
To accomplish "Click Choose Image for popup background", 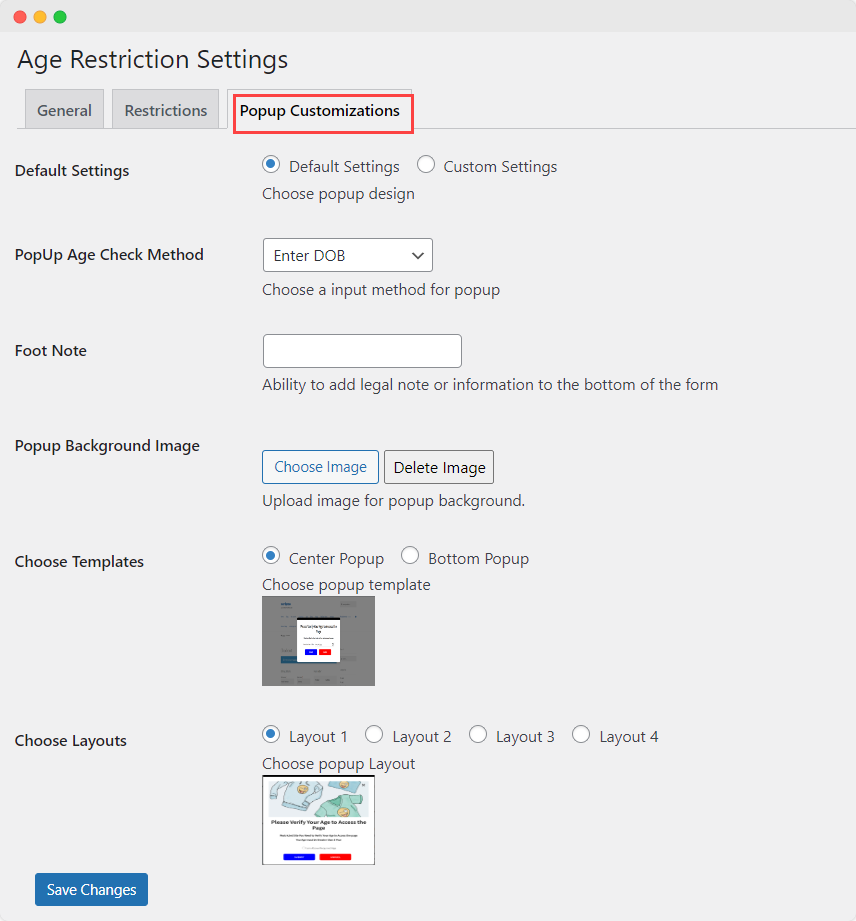I will coord(320,466).
